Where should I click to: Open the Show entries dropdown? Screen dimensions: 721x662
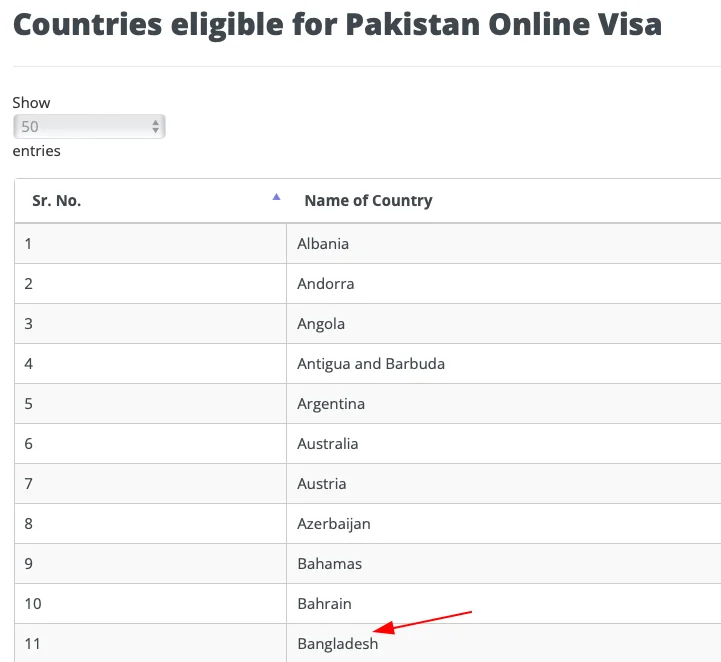(89, 127)
